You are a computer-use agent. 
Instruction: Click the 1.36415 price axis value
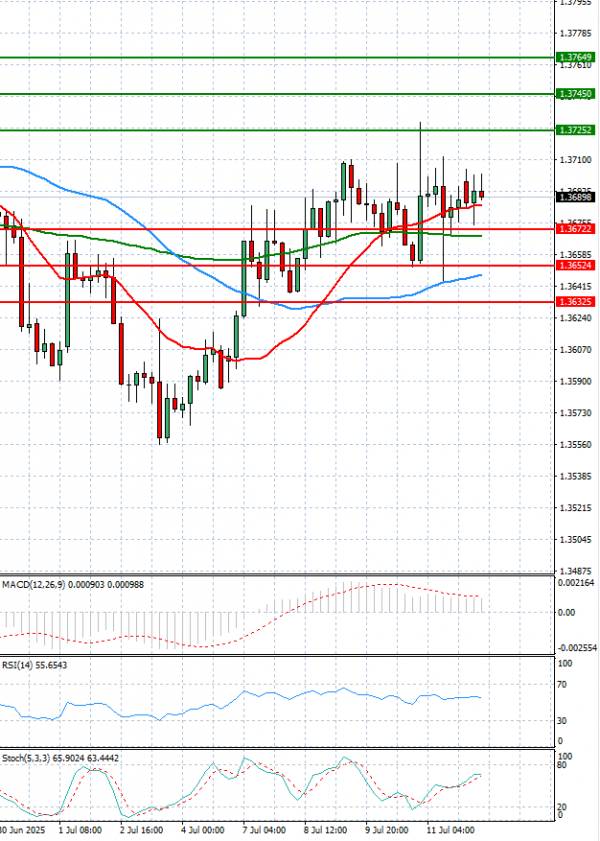575,286
